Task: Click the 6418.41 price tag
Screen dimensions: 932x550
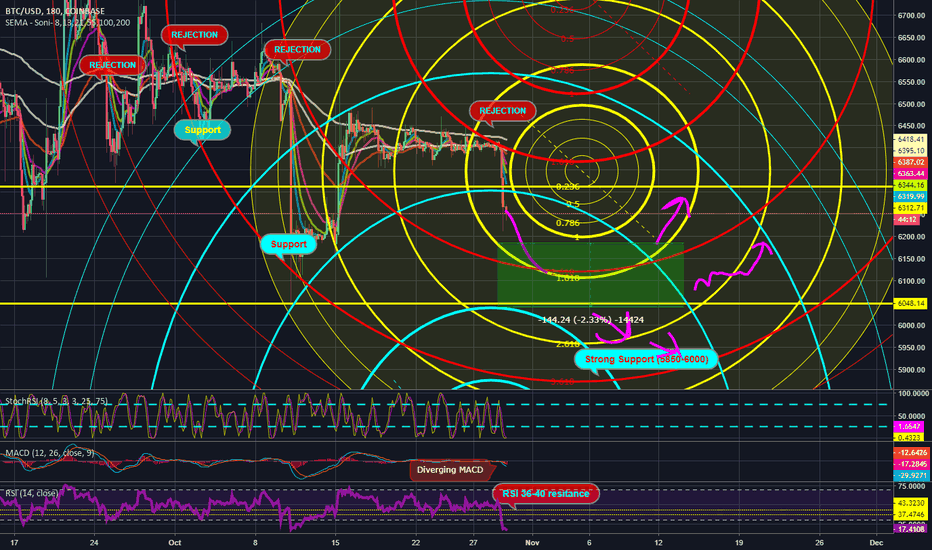Action: [x=910, y=139]
